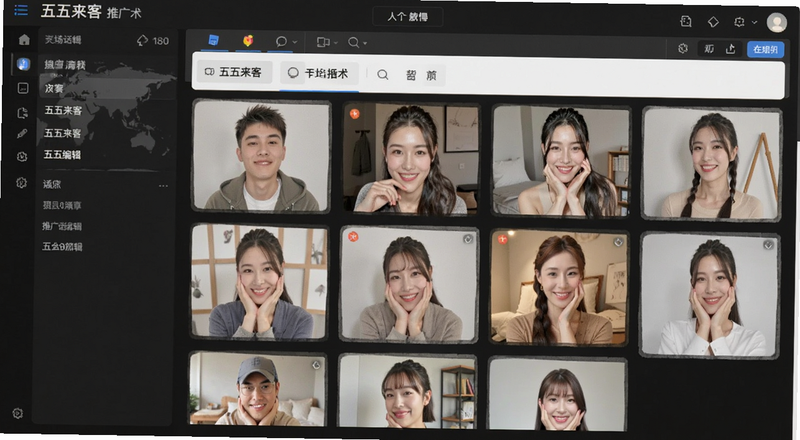800x440 pixels.
Task: Open the beige sweater woman with bangs photo
Action: (x=409, y=284)
